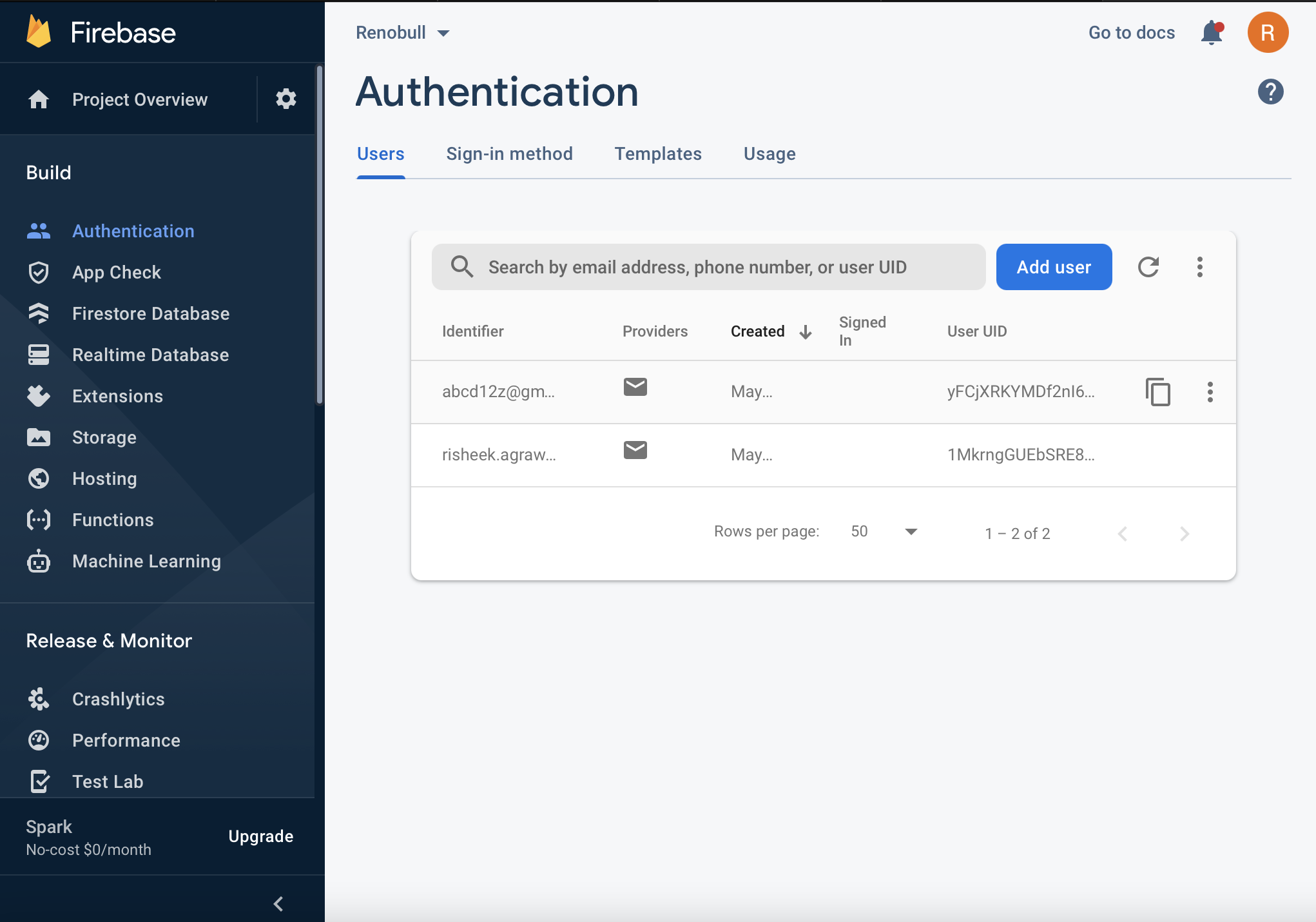This screenshot has width=1316, height=922.
Task: Go to next page of users
Action: pos(1184,533)
